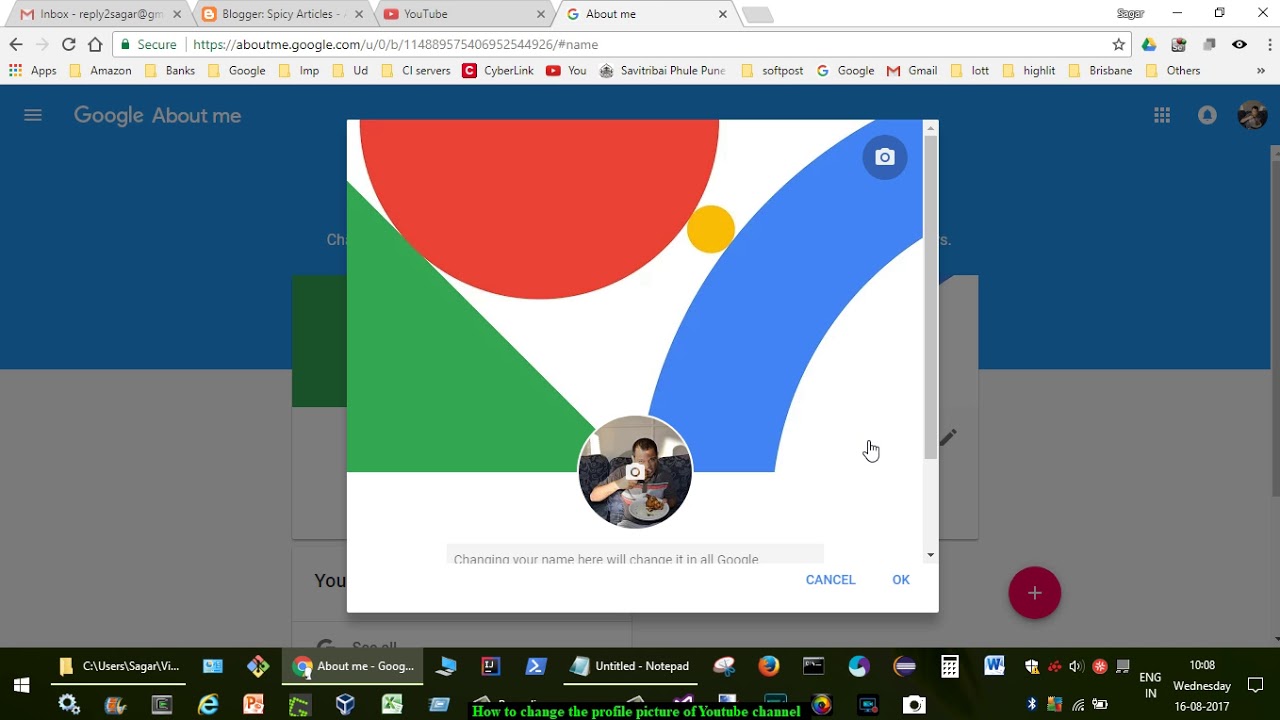
Task: Open the Apps bookmarks shortcut
Action: point(33,71)
